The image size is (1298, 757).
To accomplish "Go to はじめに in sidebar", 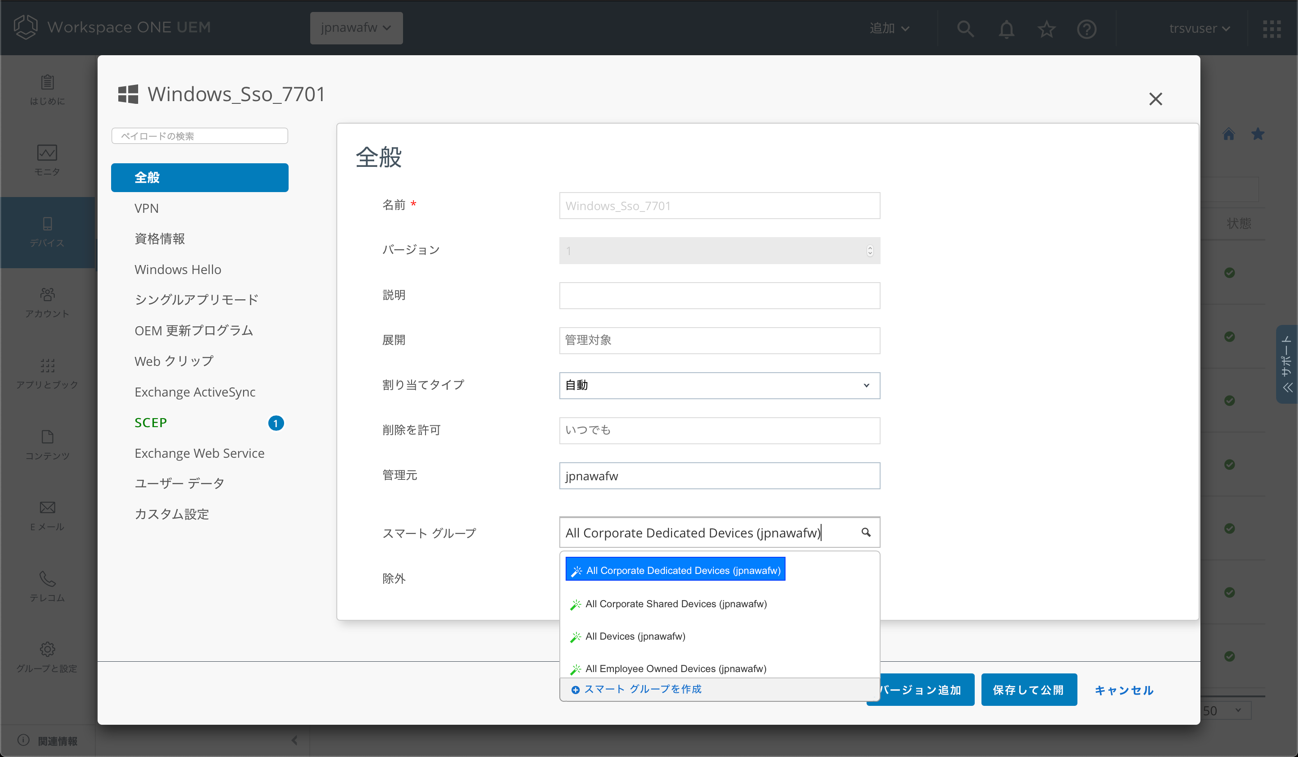I will point(47,90).
